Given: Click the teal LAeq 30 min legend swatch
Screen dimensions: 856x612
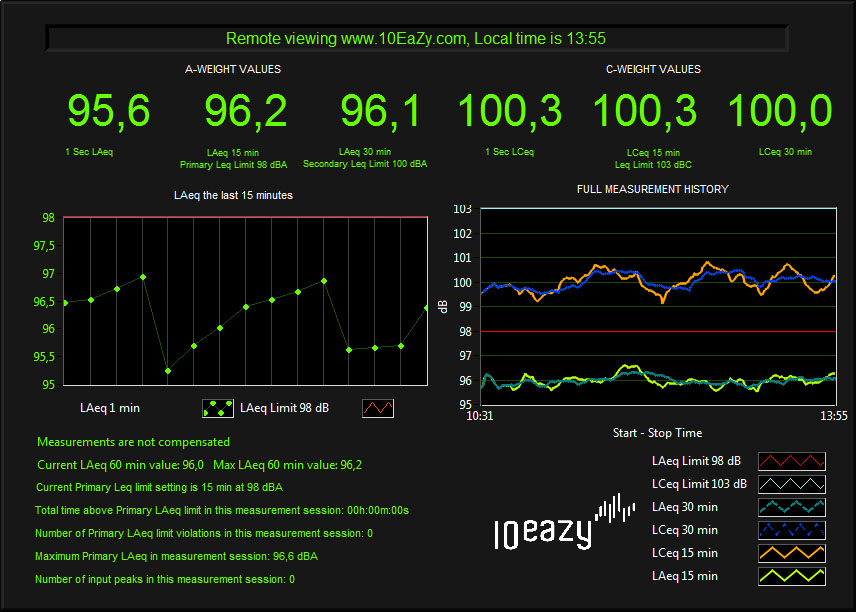Looking at the screenshot, I should (x=792, y=507).
